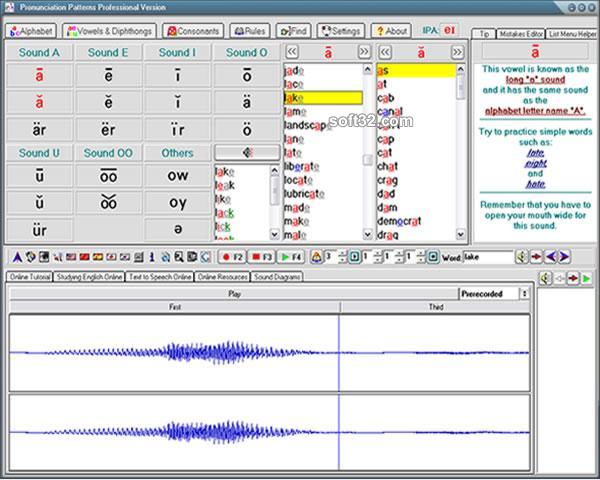
Task: Go to the Rules tab
Action: click(250, 31)
